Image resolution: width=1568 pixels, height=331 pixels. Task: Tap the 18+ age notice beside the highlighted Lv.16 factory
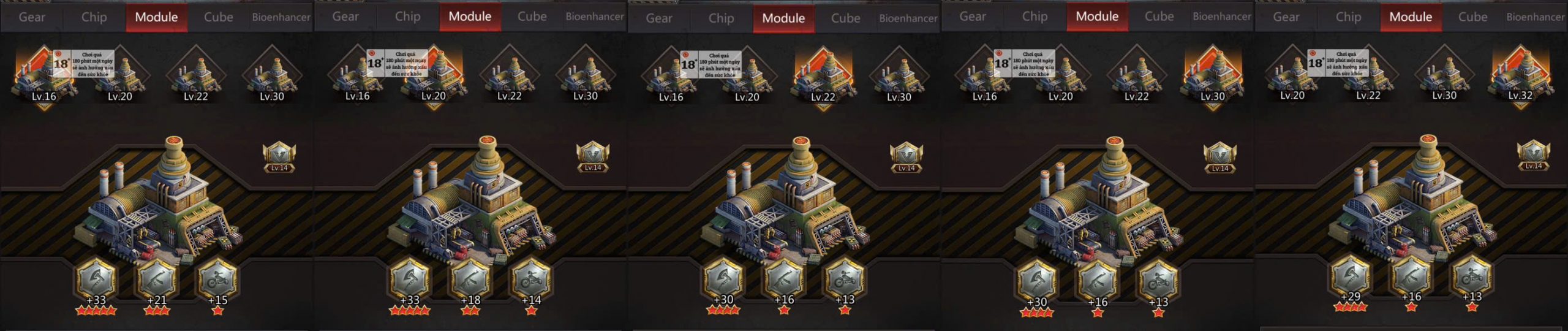[x=83, y=64]
